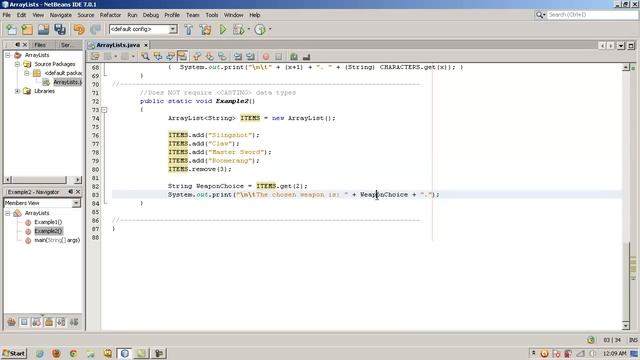
Task: Click the Next Bookmark icon
Action: point(209,56)
